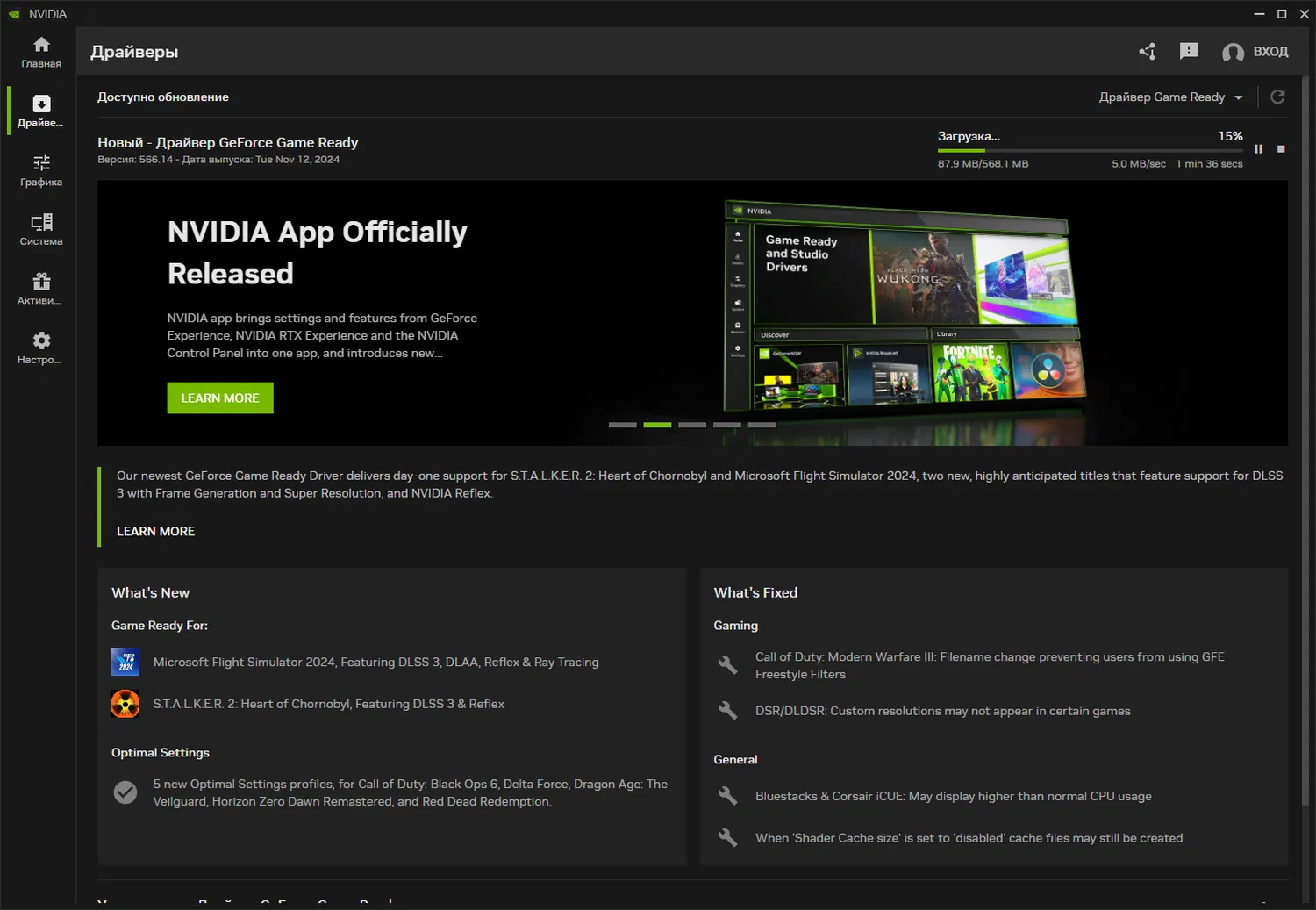Click the Gaming subheading under What's Fixed
The height and width of the screenshot is (910, 1316).
(736, 626)
